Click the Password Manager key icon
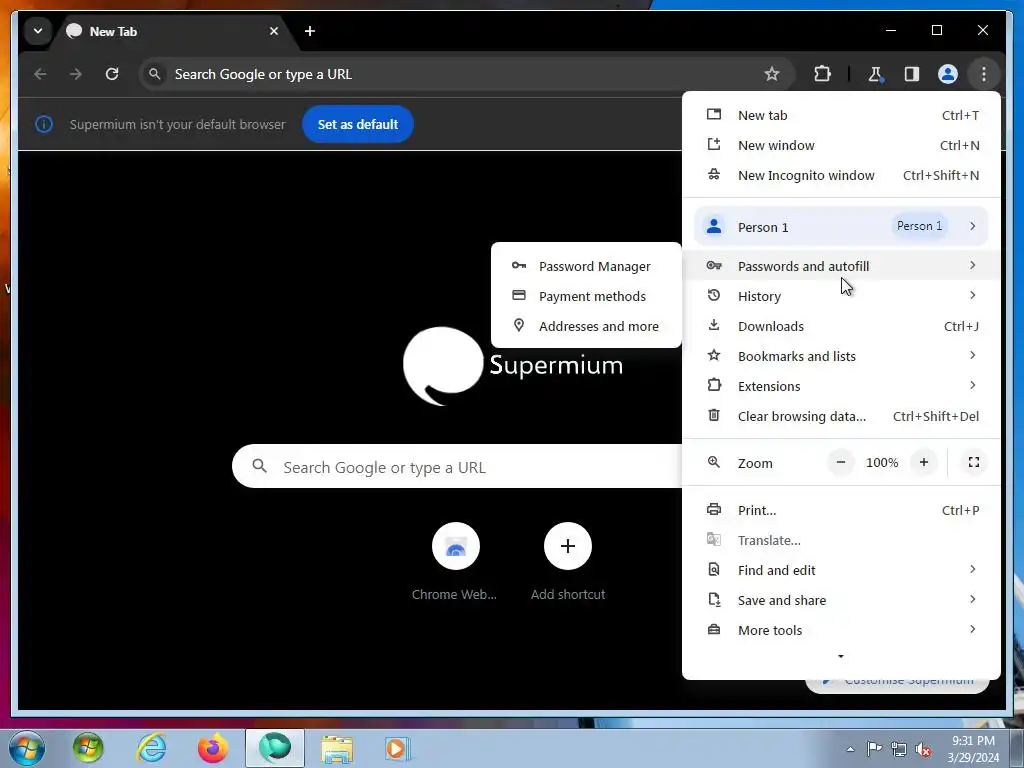1024x768 pixels. [519, 265]
